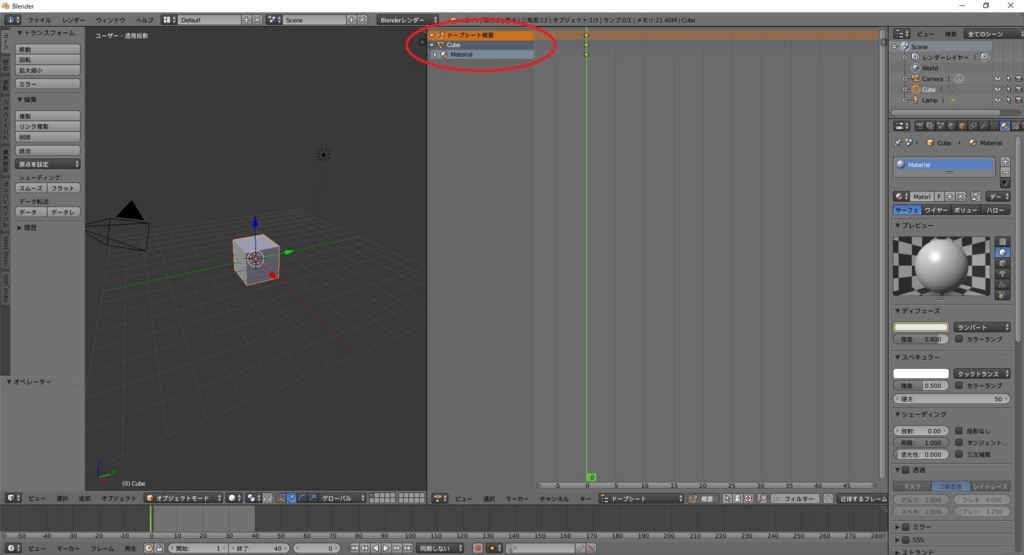Viewport: 1024px width, 555px height.
Task: Enable the 陰影なし checkbox
Action: (959, 430)
